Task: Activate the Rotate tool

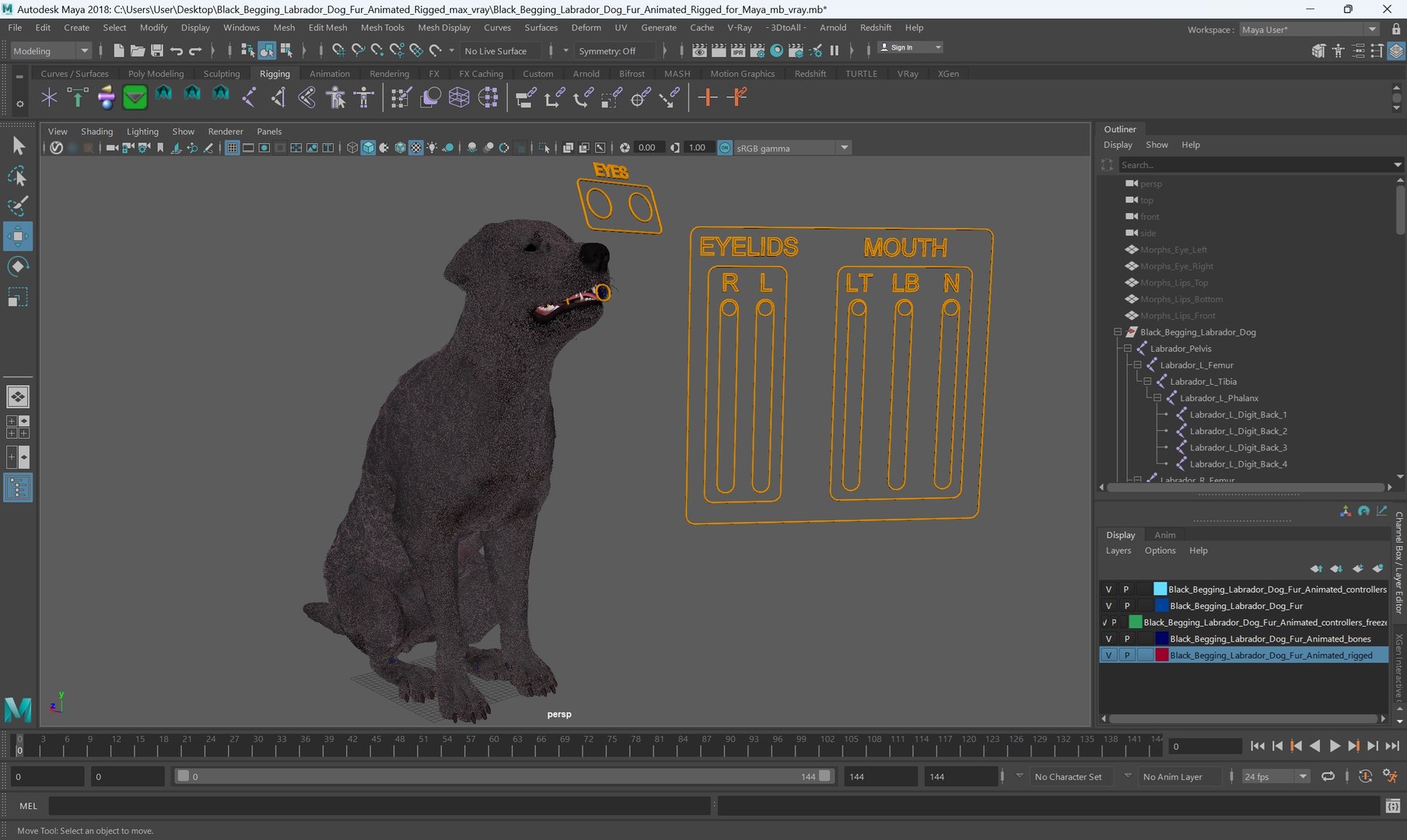Action: (x=17, y=267)
